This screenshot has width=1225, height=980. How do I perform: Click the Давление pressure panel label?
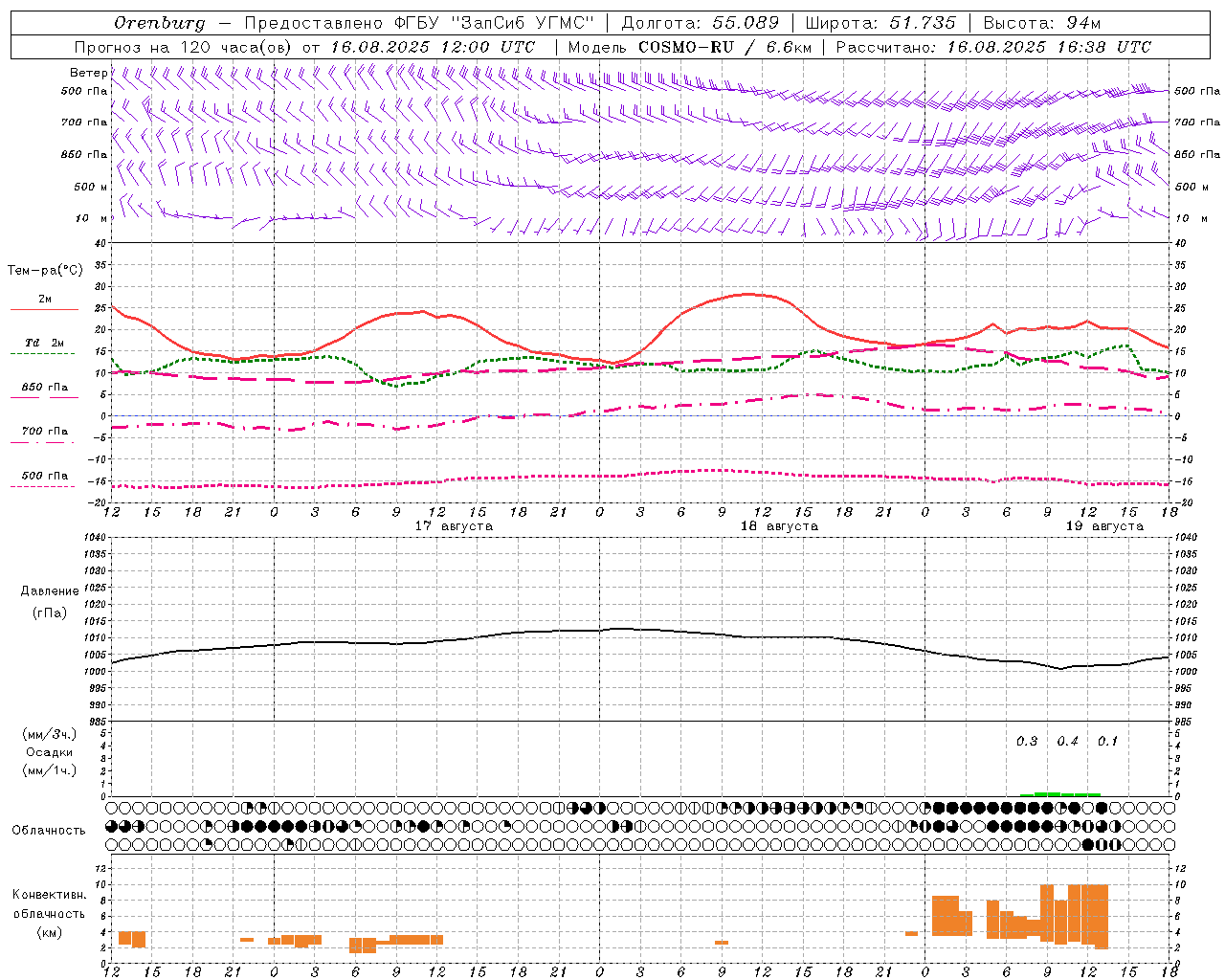pos(50,591)
